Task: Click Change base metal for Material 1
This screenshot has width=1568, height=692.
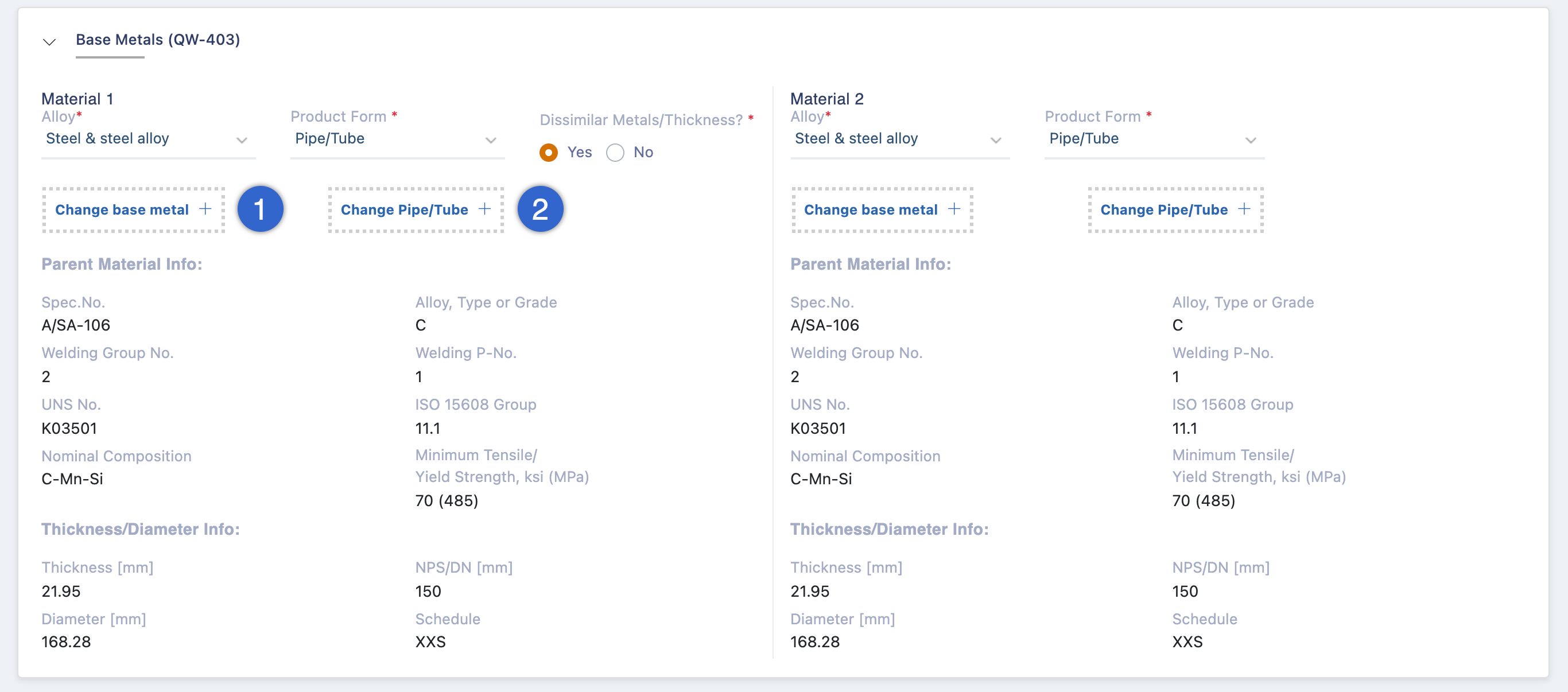Action: click(133, 210)
